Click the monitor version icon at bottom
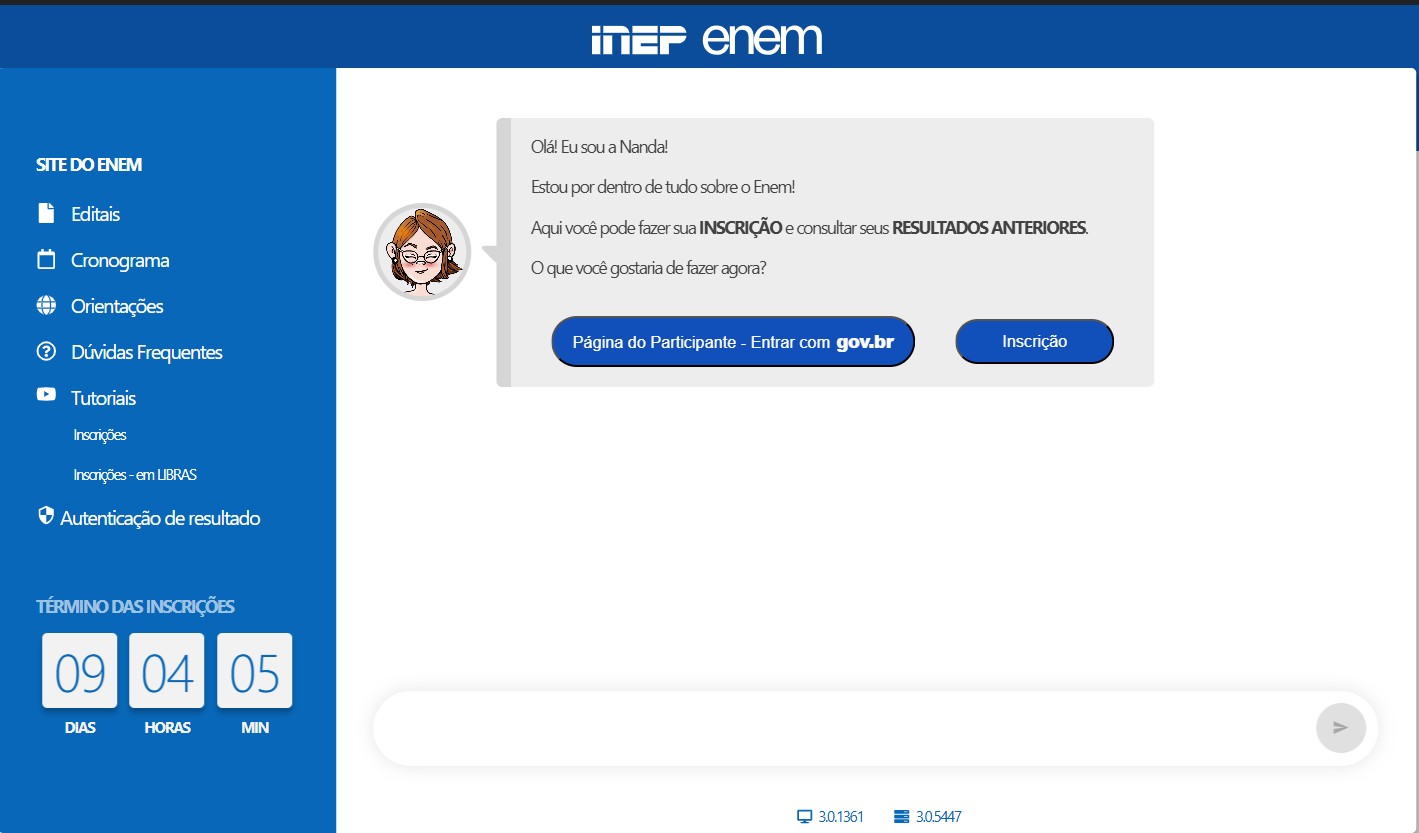The height and width of the screenshot is (833, 1419). point(804,817)
